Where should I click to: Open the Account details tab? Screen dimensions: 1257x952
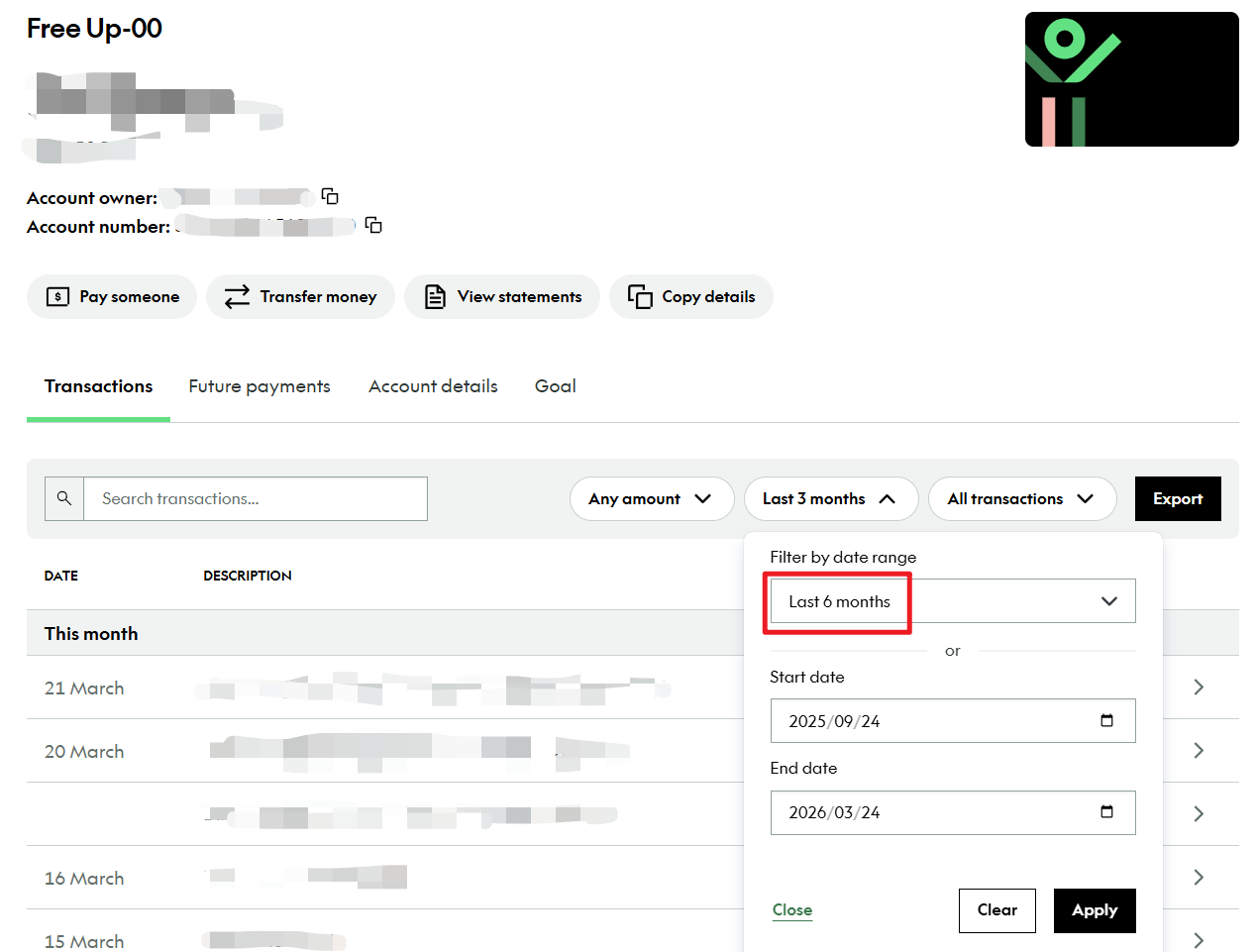click(x=433, y=386)
